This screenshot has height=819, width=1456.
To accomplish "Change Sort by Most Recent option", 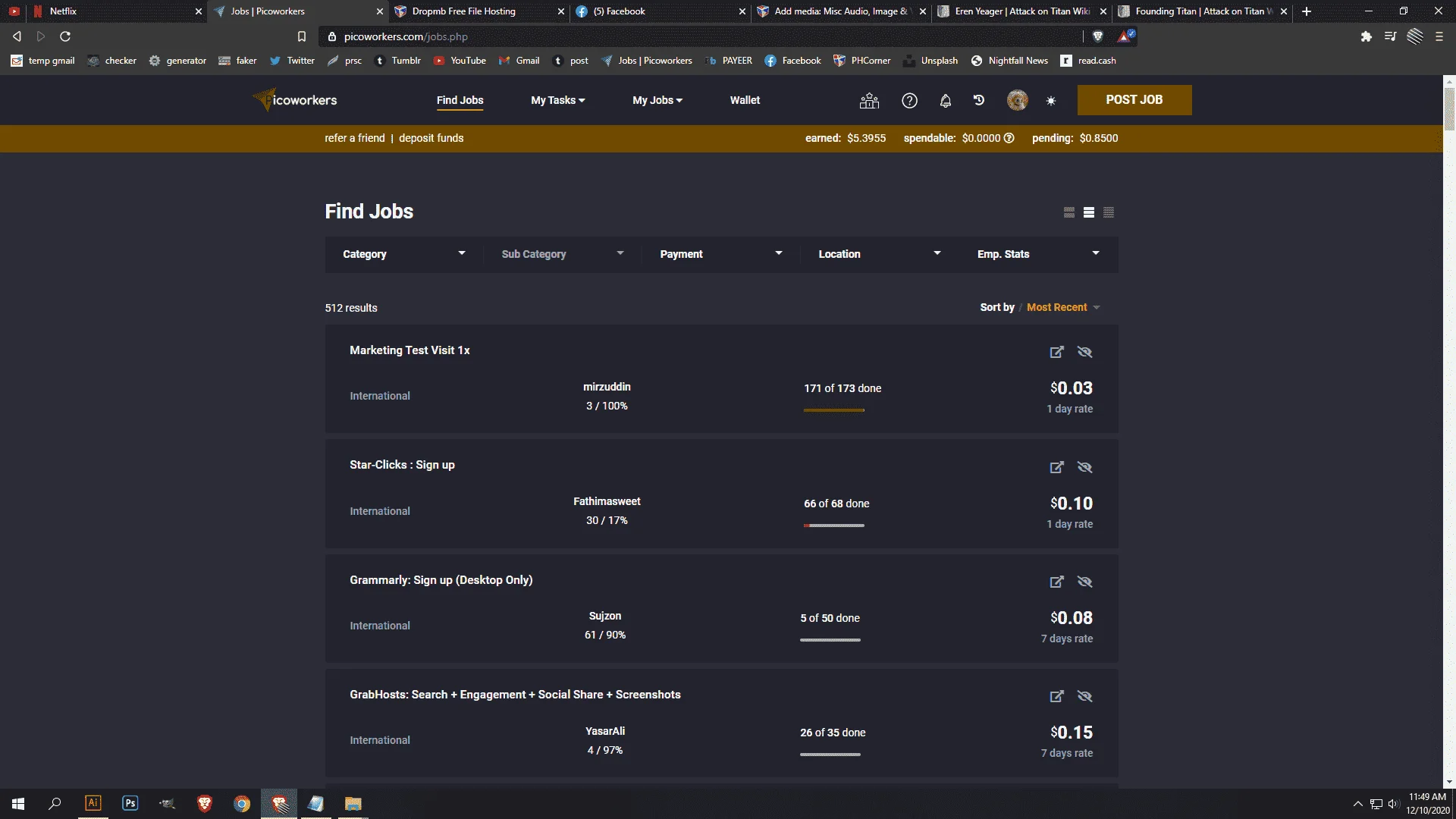I will 1062,307.
